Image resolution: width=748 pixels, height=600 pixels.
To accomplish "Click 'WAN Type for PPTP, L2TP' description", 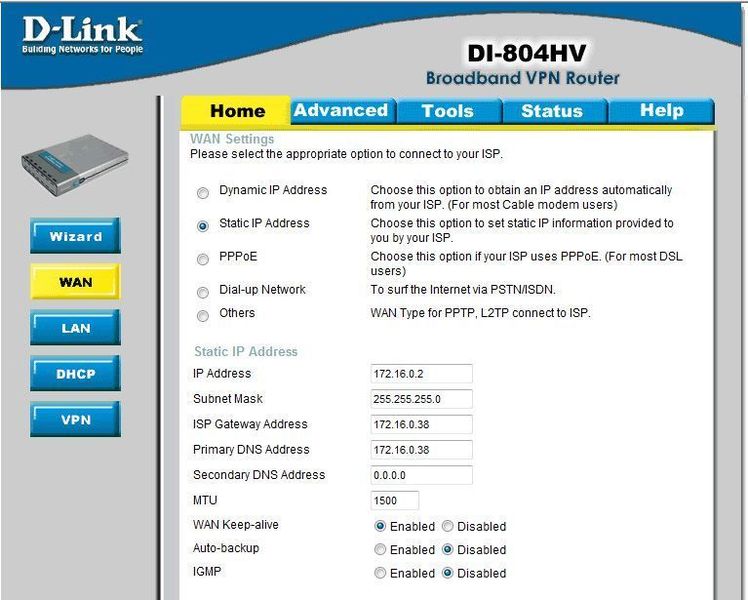I will tap(480, 313).
